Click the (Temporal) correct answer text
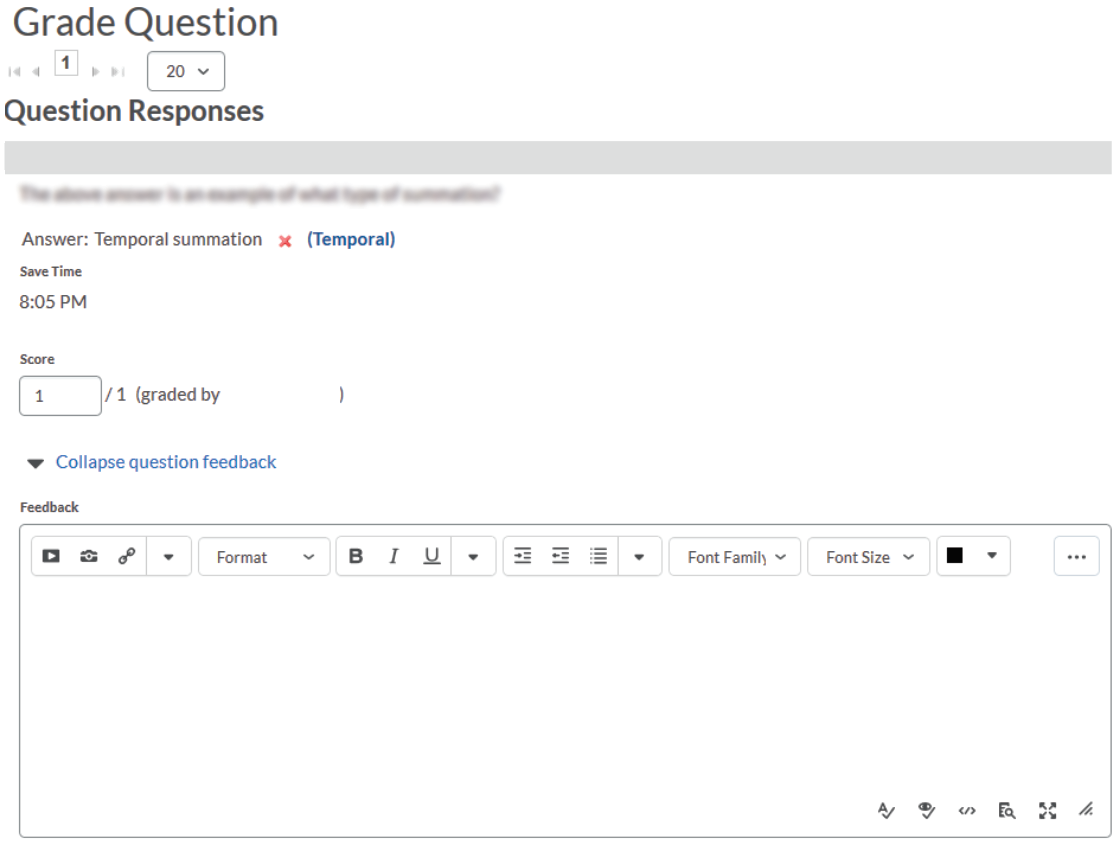The height and width of the screenshot is (845, 1116). 351,239
